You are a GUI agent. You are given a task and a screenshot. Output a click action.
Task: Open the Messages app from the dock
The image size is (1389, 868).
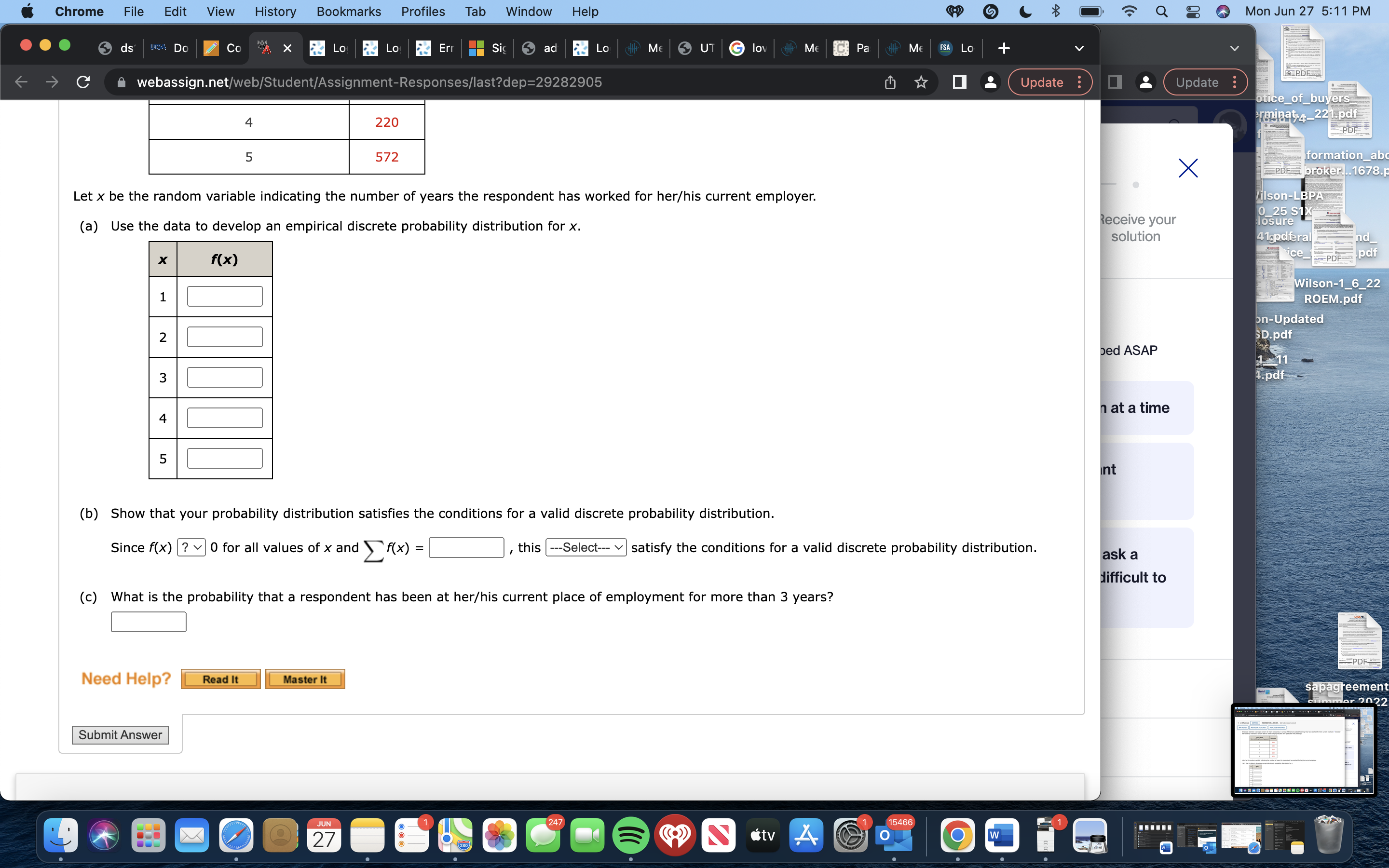543,836
